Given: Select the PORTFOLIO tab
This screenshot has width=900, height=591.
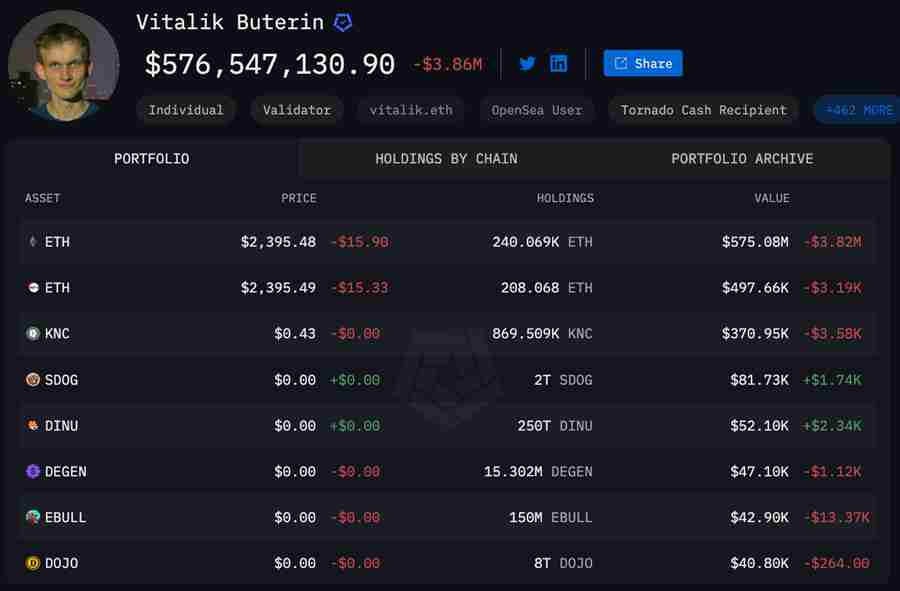Looking at the screenshot, I should coord(151,158).
